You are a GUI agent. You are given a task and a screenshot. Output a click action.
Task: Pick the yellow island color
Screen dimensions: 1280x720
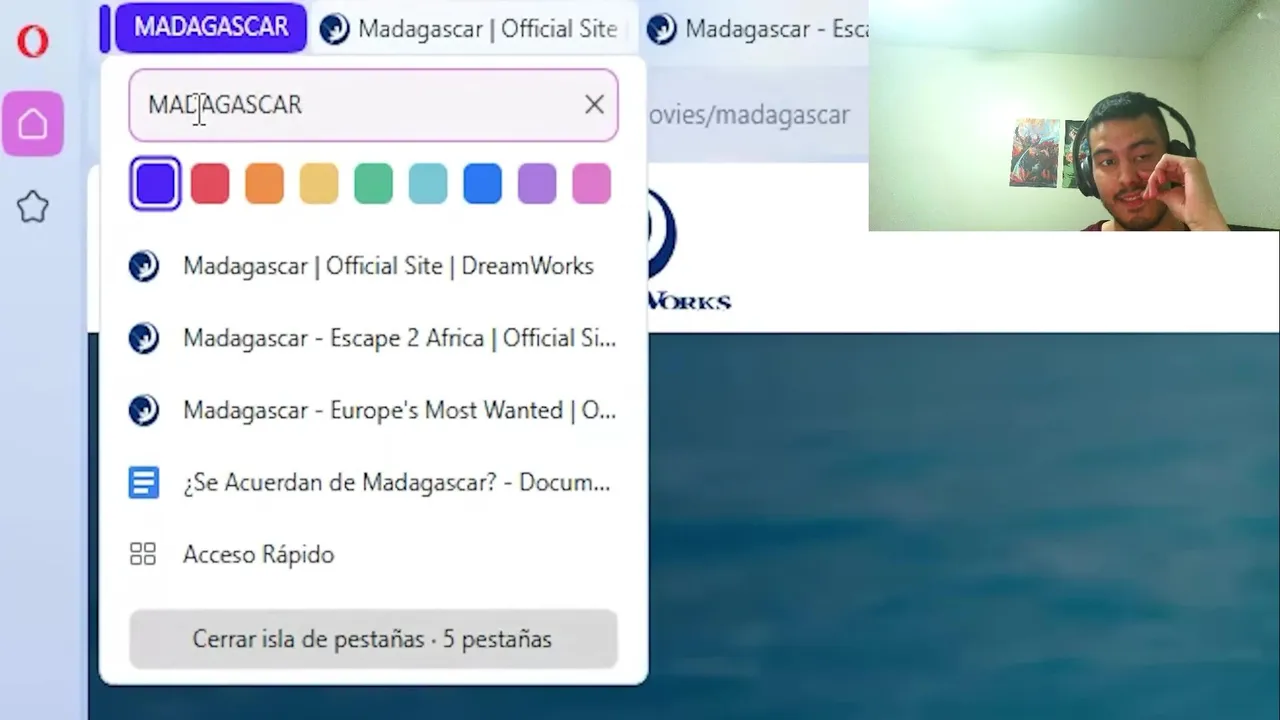coord(319,184)
